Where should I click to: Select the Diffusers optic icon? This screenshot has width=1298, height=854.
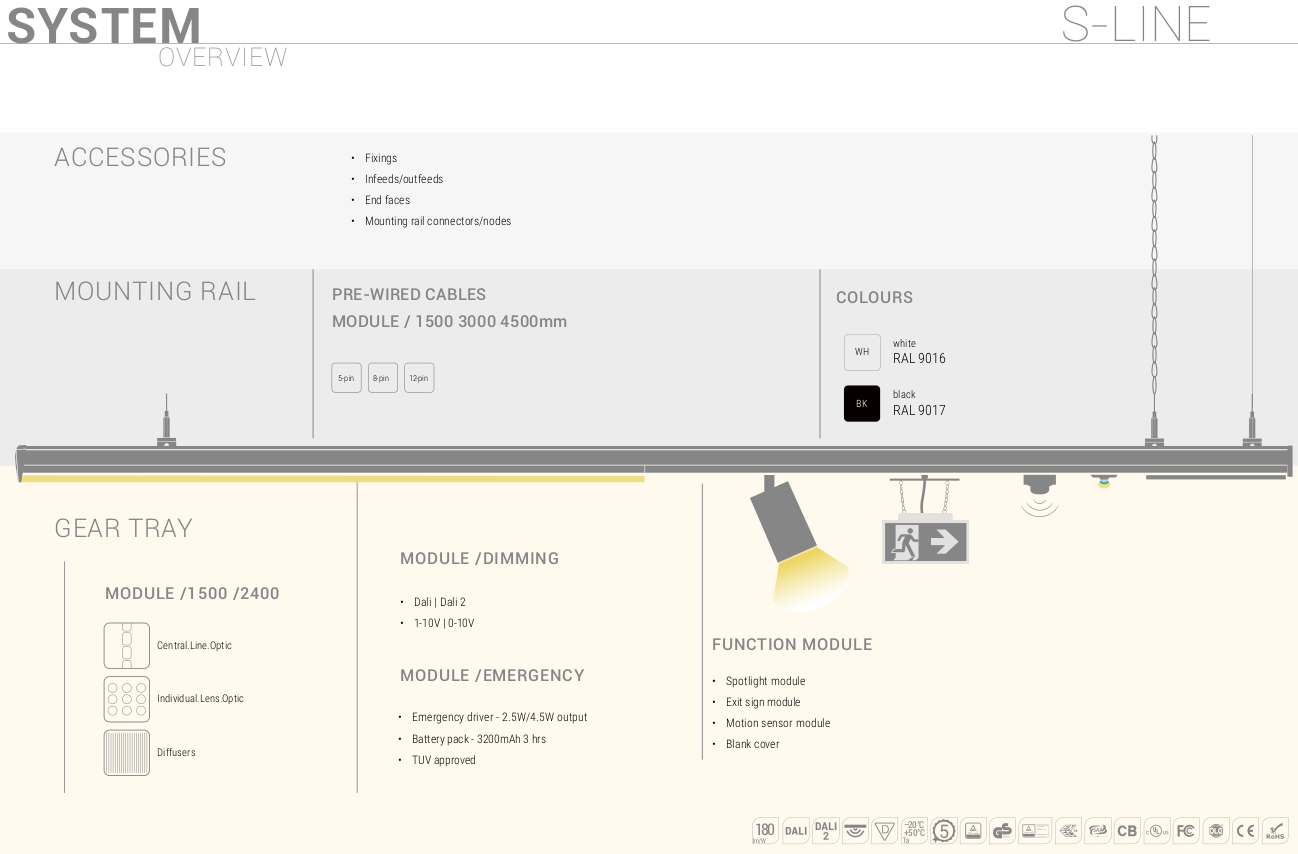(127, 752)
